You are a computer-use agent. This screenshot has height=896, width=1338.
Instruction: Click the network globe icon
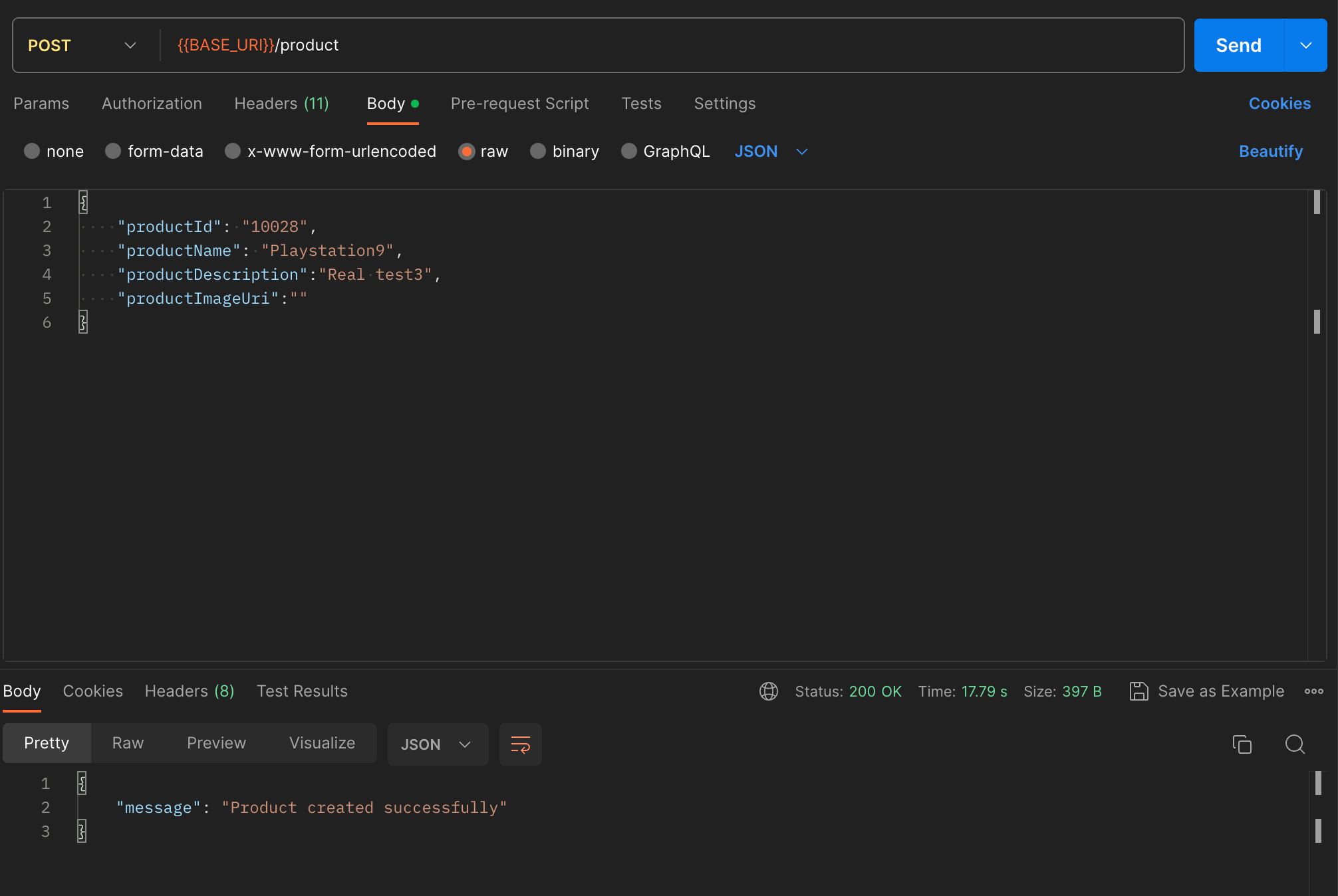coord(768,691)
